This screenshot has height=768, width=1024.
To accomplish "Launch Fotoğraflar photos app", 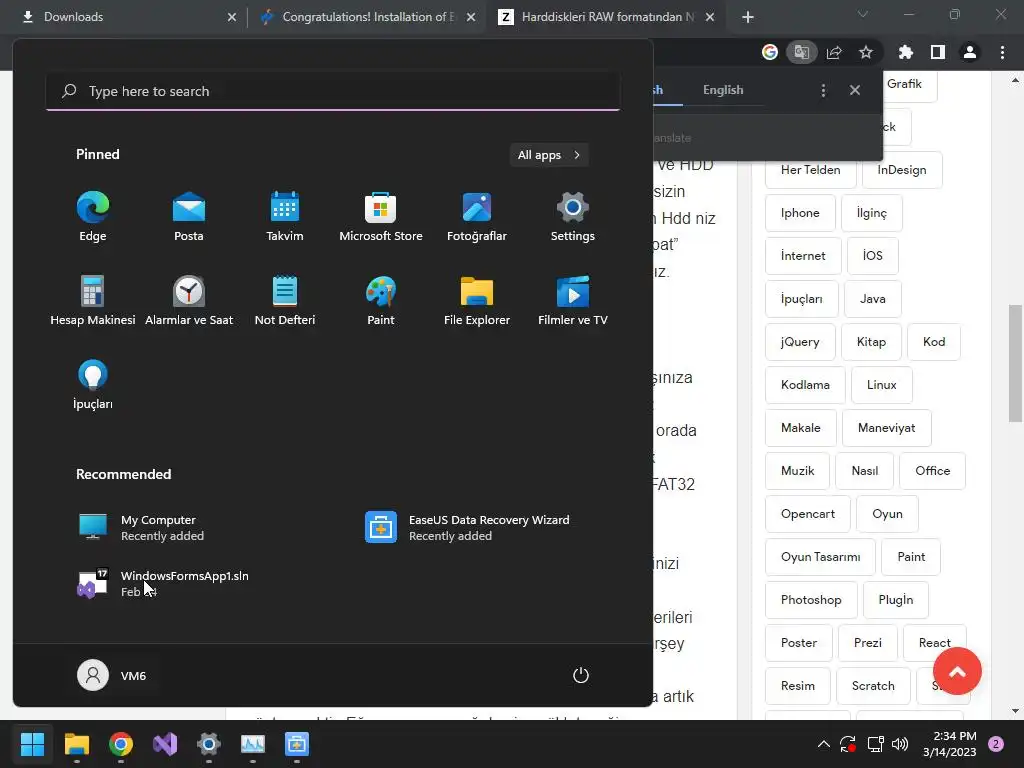I will [477, 217].
